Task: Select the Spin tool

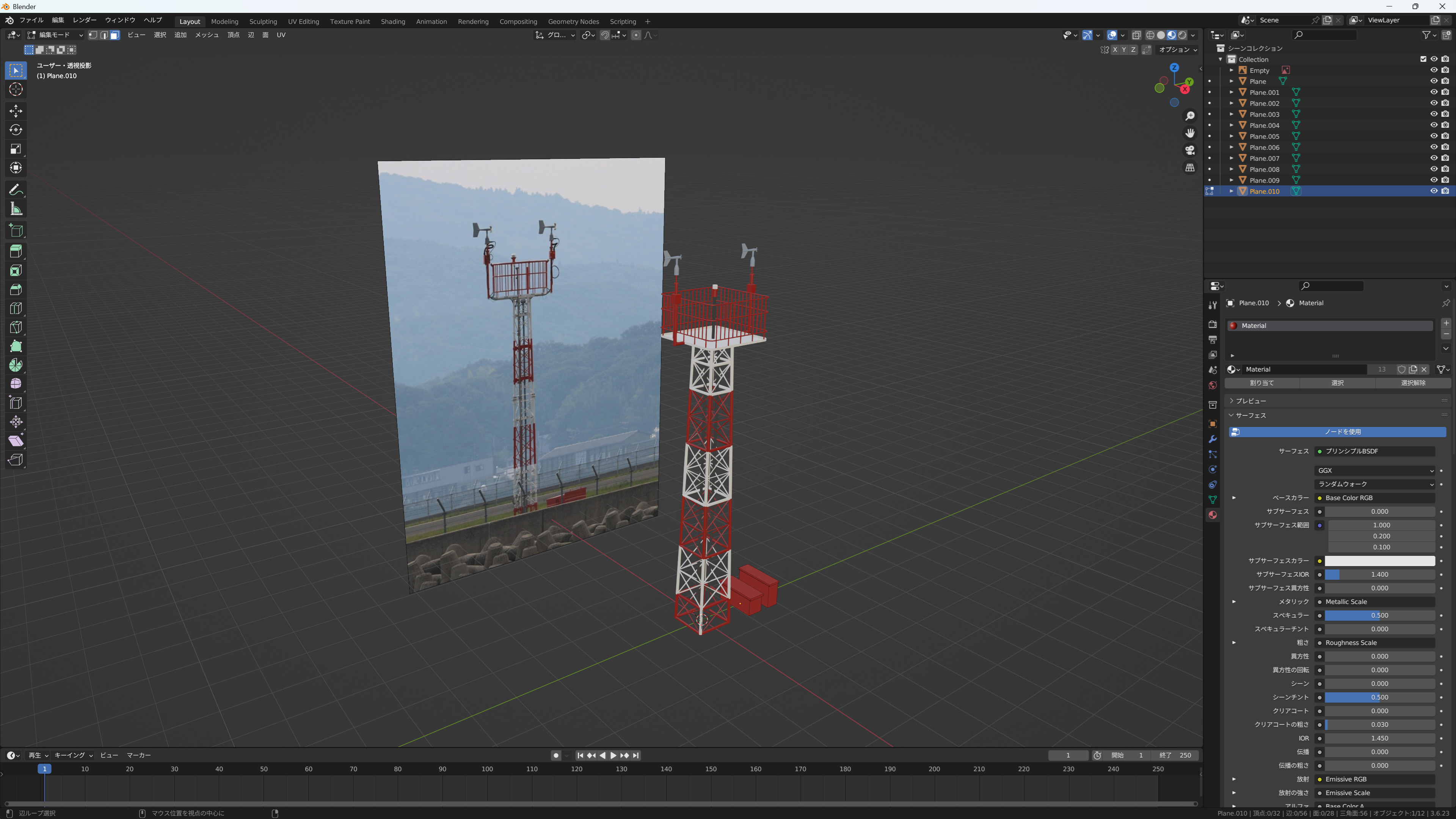Action: 16,365
